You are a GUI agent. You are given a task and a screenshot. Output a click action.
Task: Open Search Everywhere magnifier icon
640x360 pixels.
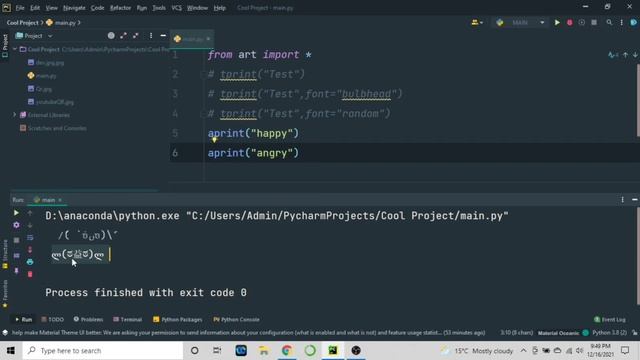tap(609, 23)
